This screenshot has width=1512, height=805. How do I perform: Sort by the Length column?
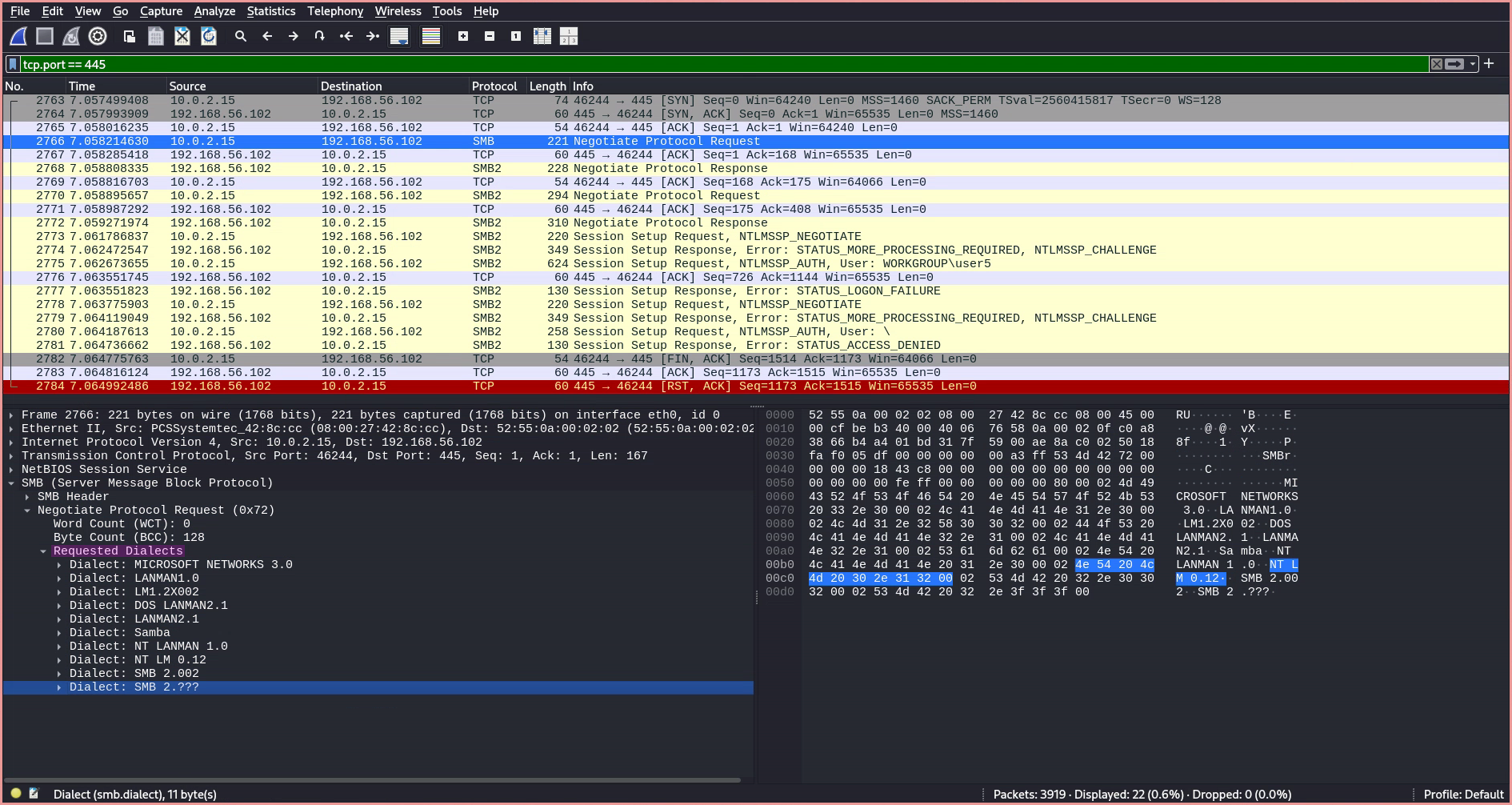[x=548, y=86]
